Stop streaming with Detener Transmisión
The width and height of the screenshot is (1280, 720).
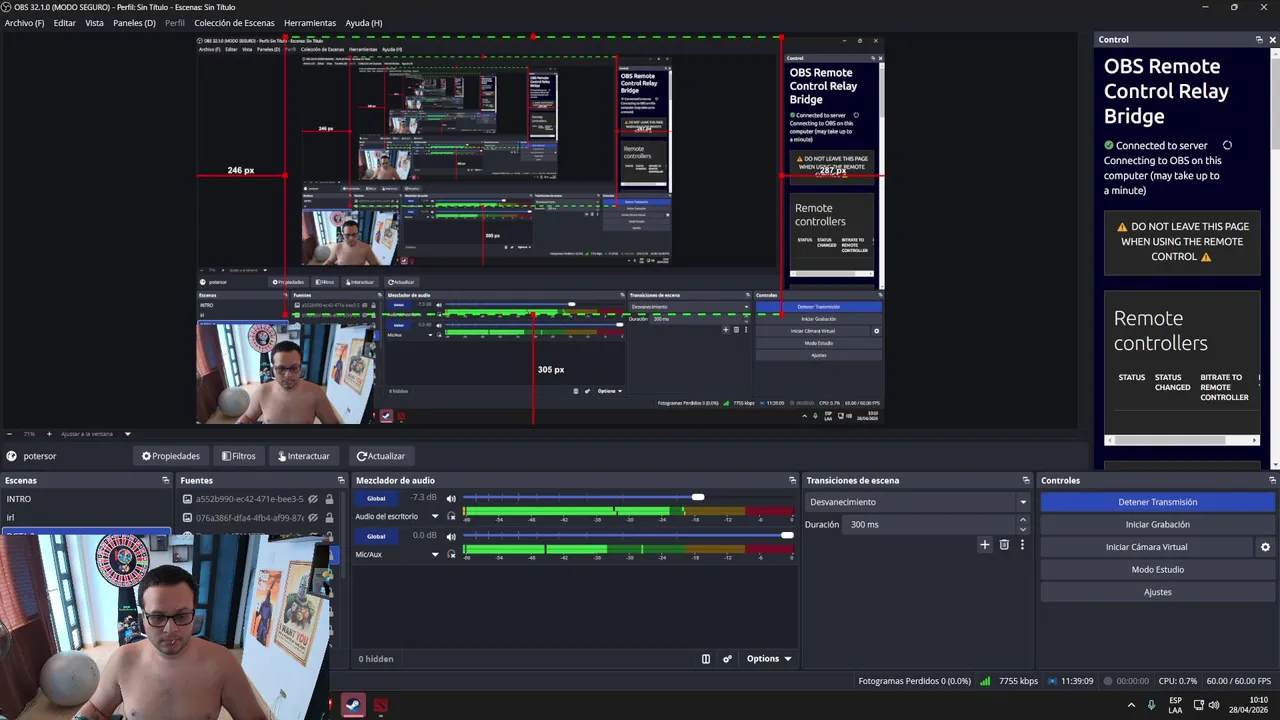click(x=1157, y=502)
